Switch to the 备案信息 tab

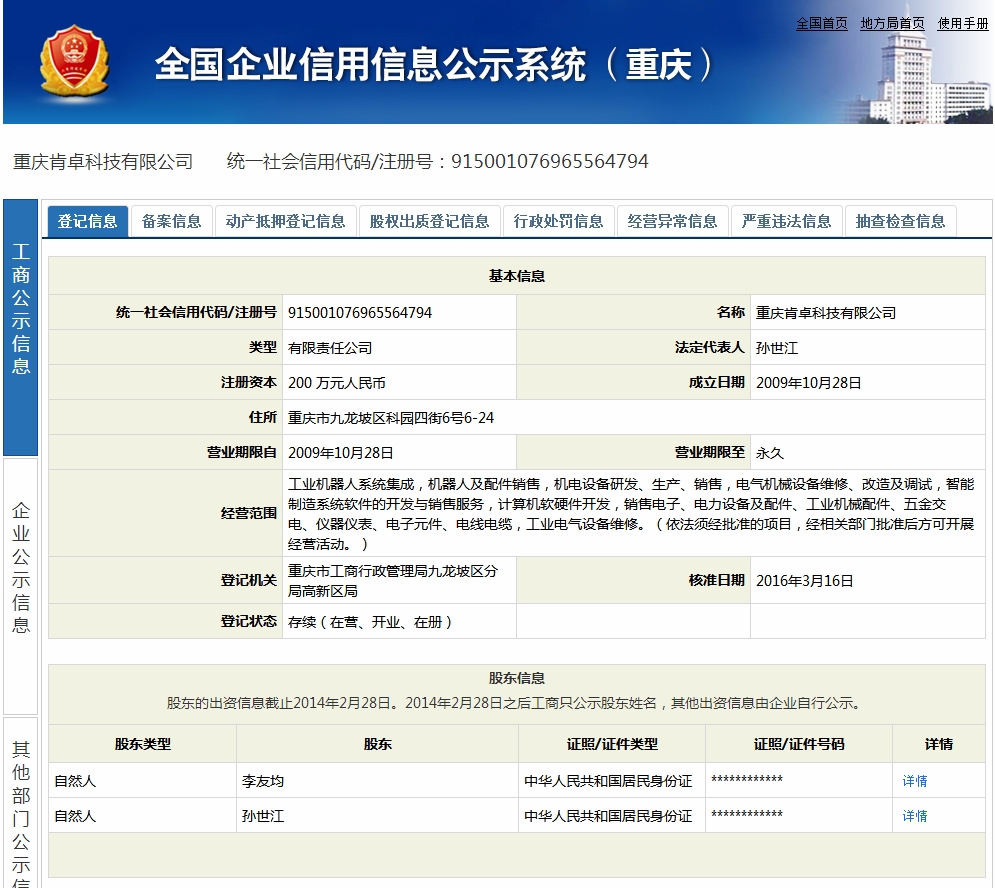(x=171, y=221)
